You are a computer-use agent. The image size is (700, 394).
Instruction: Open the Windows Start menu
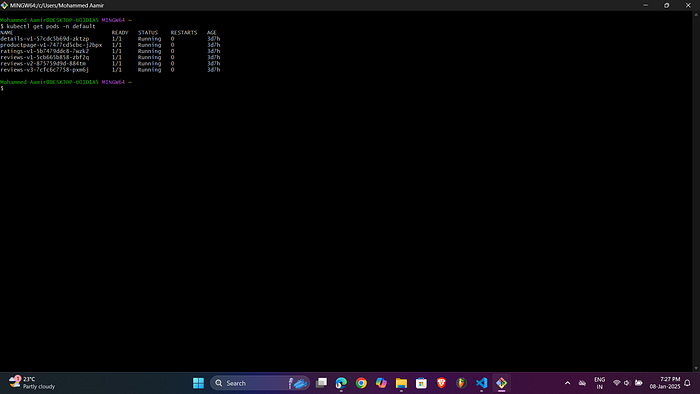pos(198,383)
